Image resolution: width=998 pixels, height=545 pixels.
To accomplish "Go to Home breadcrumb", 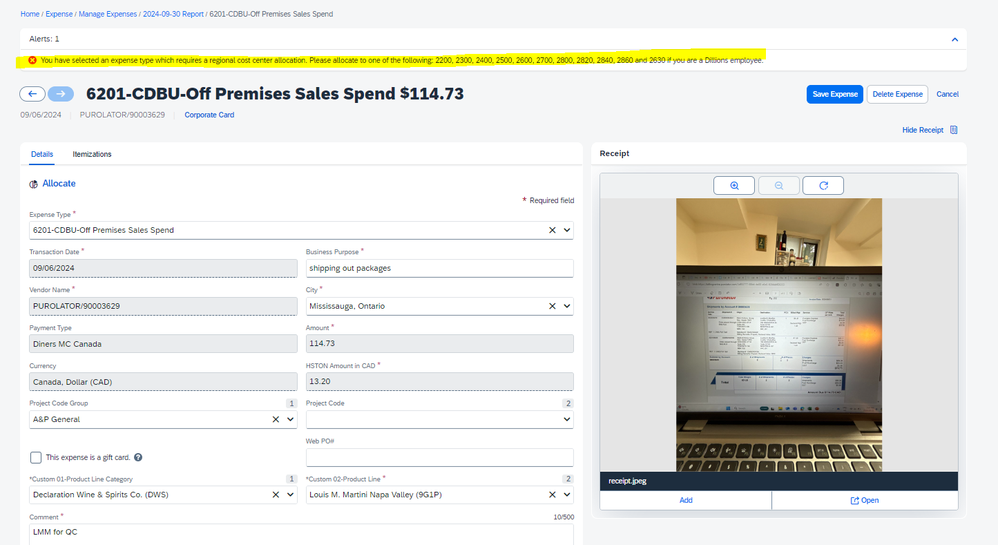I will [30, 14].
